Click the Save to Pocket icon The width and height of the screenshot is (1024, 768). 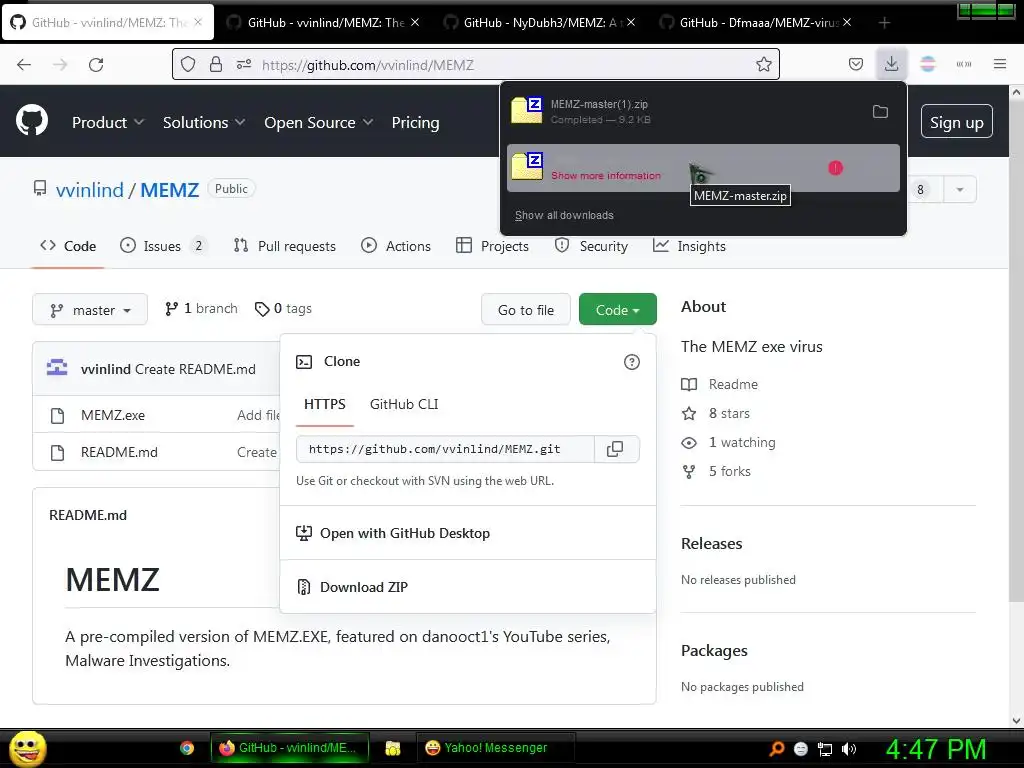click(x=856, y=65)
